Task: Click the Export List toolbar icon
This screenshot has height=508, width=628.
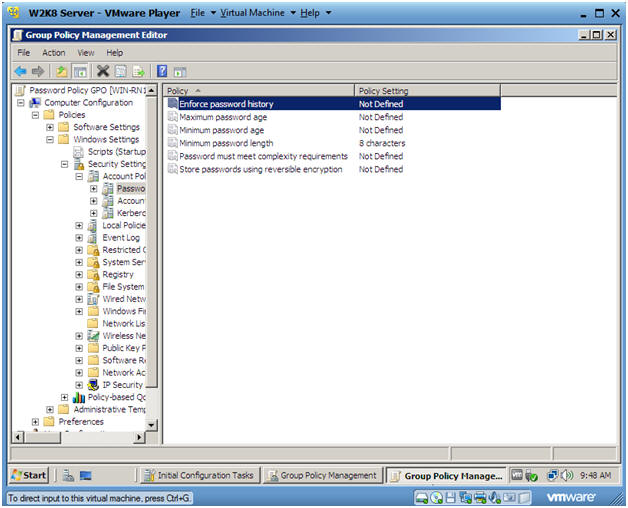Action: [139, 72]
